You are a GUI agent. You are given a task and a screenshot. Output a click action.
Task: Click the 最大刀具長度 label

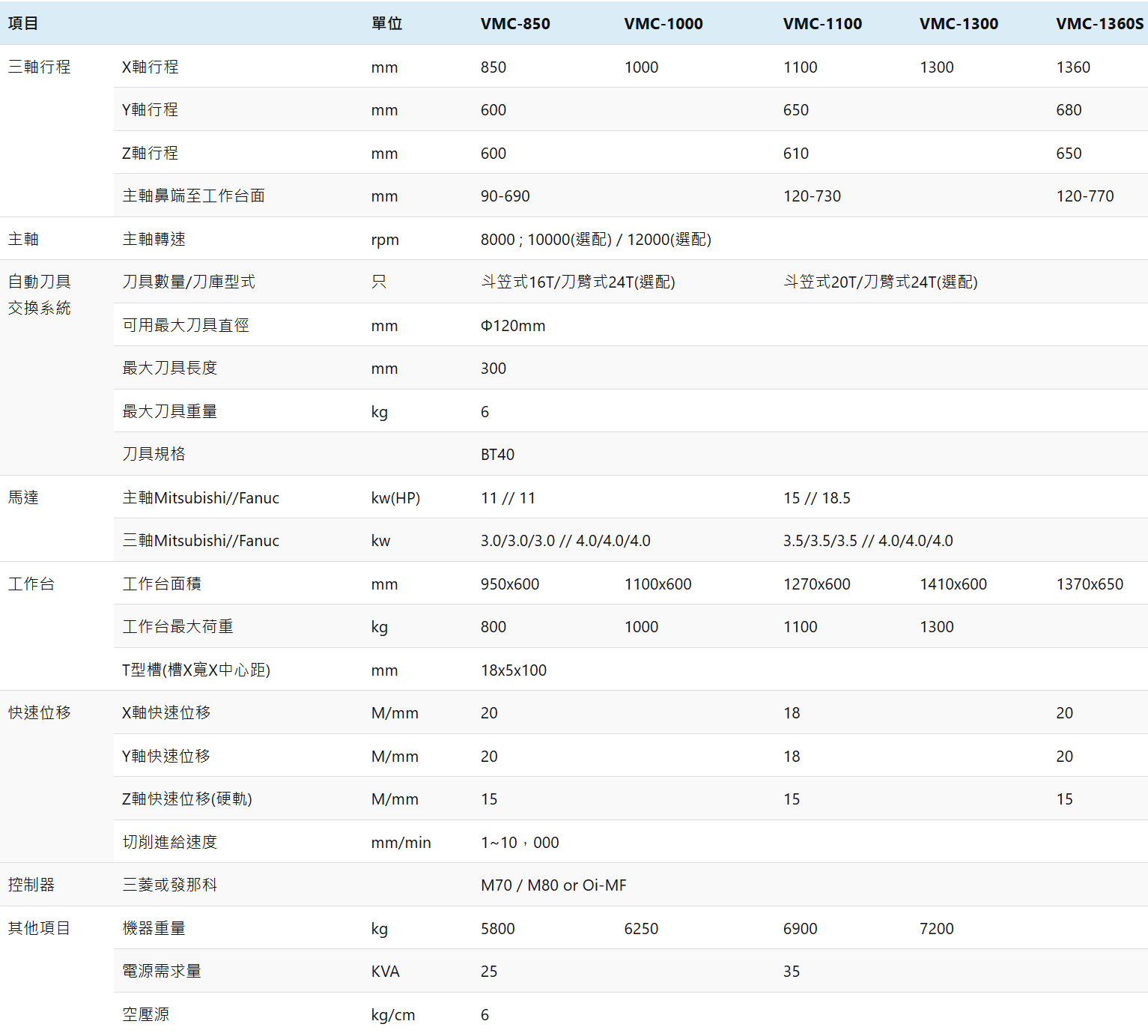pyautogui.click(x=170, y=368)
